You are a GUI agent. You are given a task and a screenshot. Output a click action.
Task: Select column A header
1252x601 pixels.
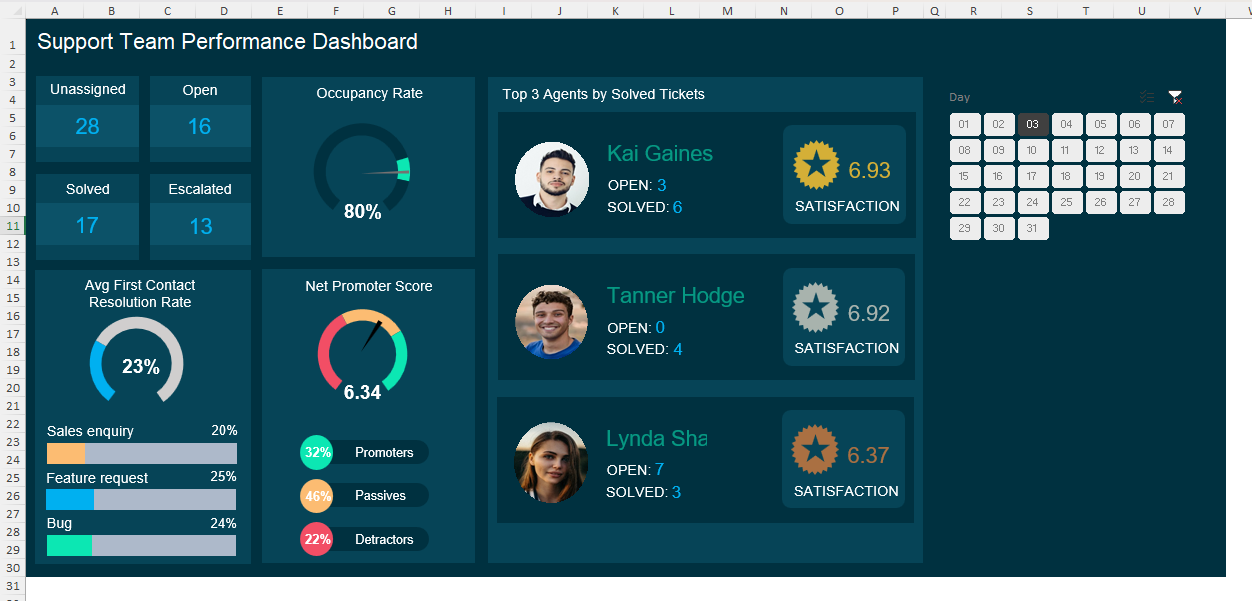(x=53, y=10)
